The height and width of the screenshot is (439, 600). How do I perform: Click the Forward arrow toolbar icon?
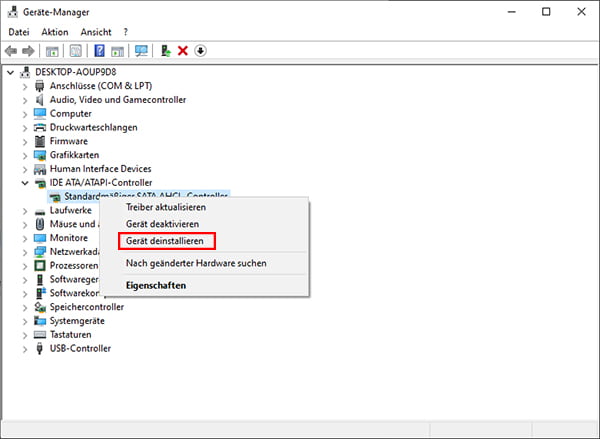click(x=28, y=51)
